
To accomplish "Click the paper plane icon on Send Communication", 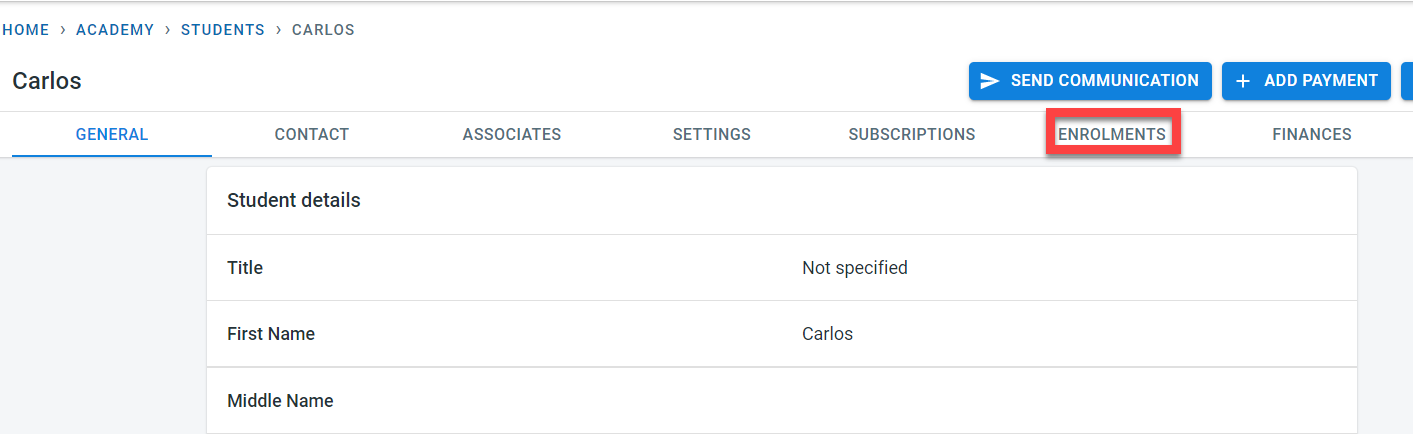I will click(990, 81).
